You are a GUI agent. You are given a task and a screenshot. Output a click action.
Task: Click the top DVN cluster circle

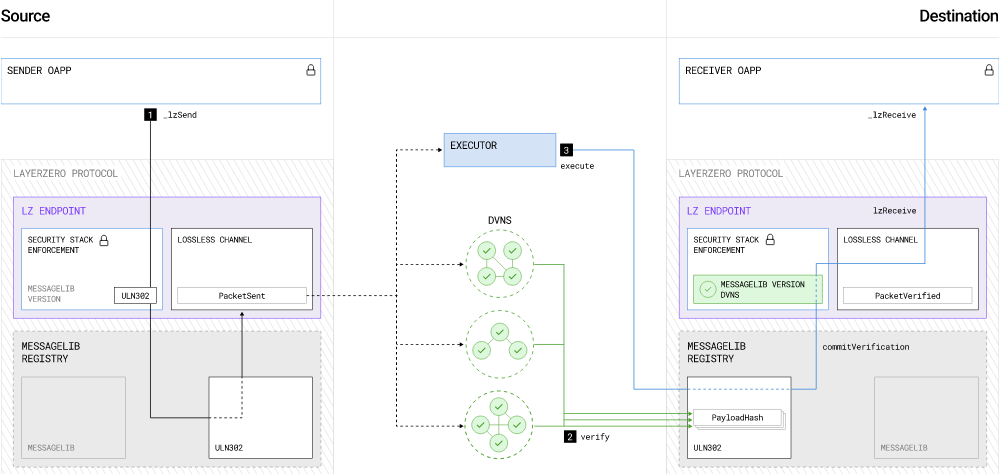(x=499, y=262)
